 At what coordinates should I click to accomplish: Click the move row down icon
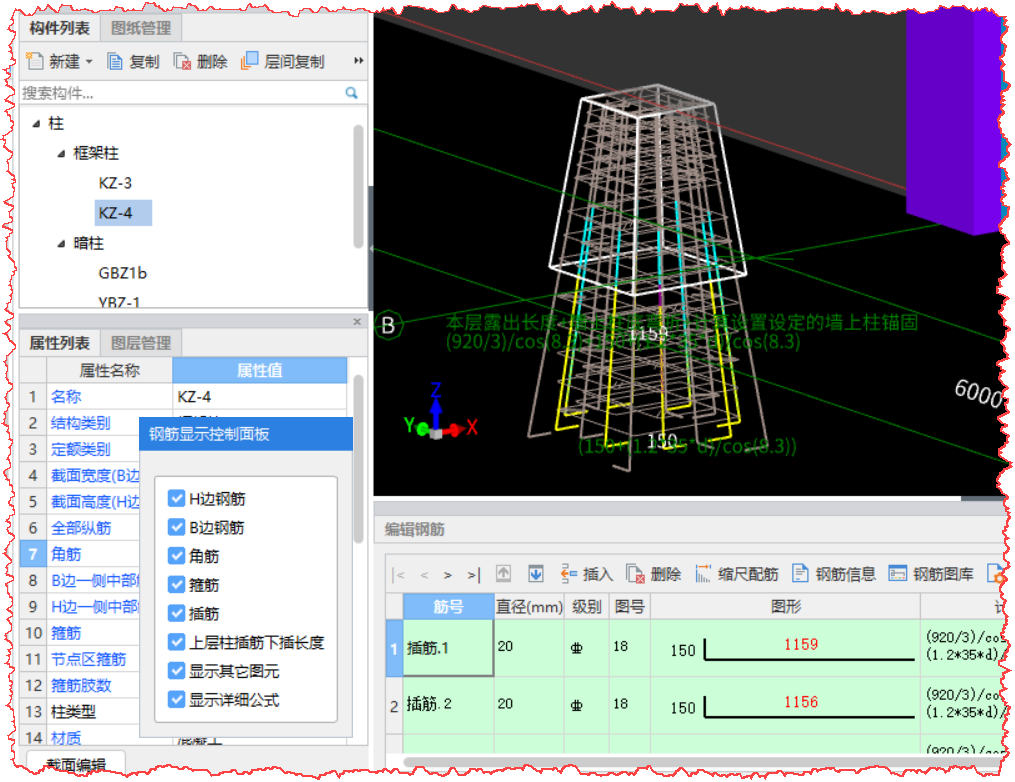pos(536,574)
